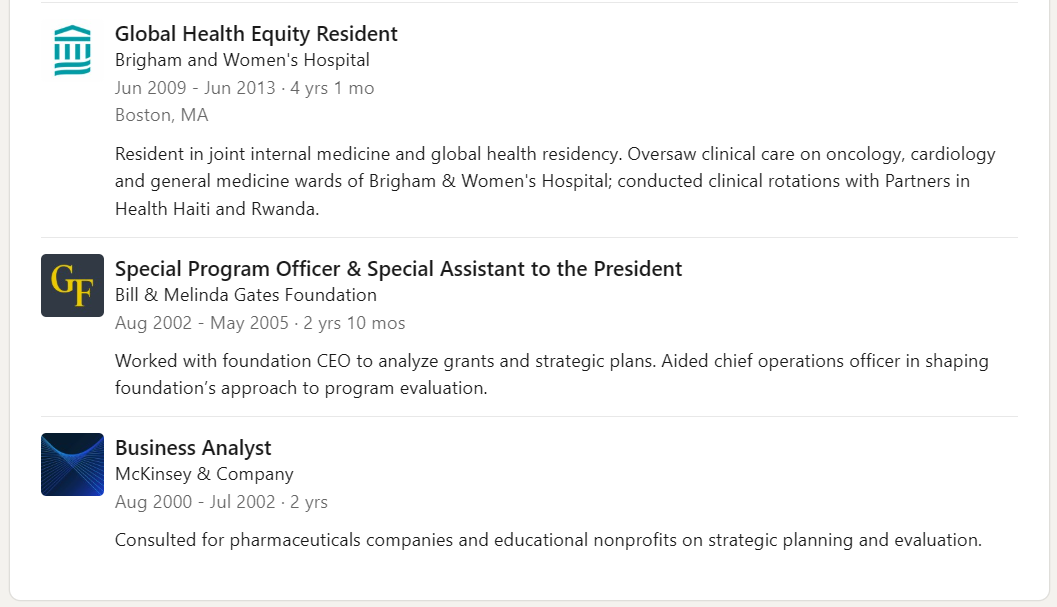
Task: Click the description about foundation CEO grants
Action: pyautogui.click(x=551, y=374)
